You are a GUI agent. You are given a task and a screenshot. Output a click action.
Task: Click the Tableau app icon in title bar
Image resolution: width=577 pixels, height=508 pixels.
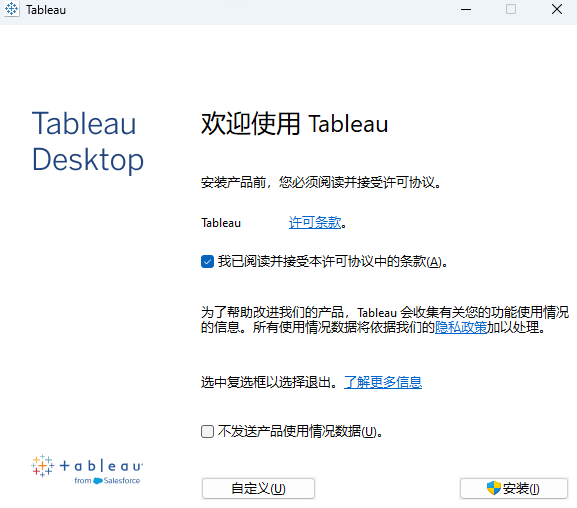(11, 10)
